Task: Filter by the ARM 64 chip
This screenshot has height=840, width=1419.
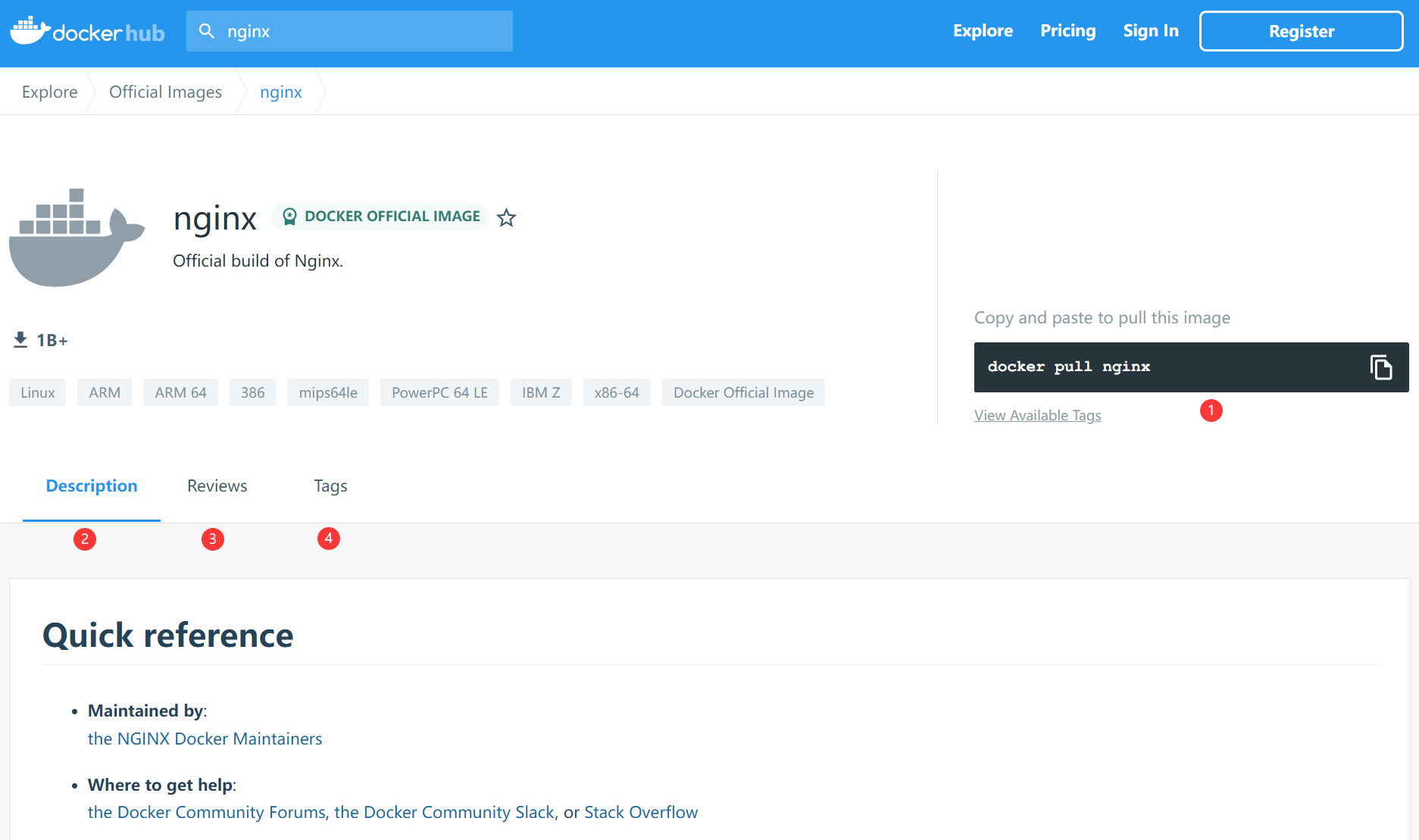Action: (x=180, y=392)
